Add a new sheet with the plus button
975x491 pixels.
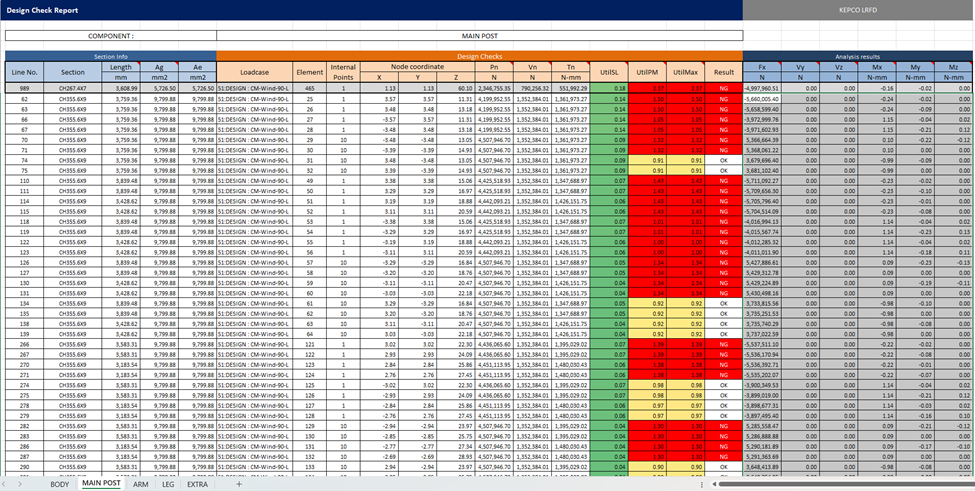tap(238, 484)
